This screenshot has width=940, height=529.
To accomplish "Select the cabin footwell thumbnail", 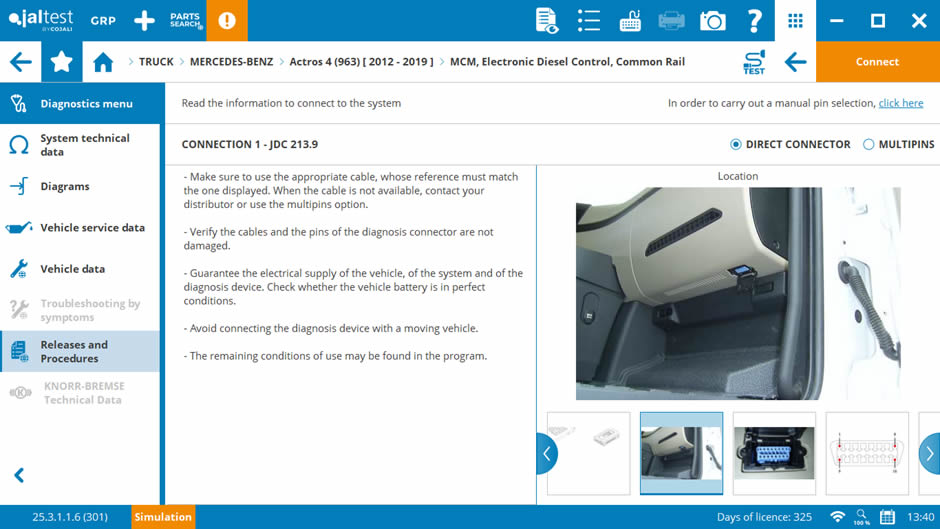I will (682, 453).
